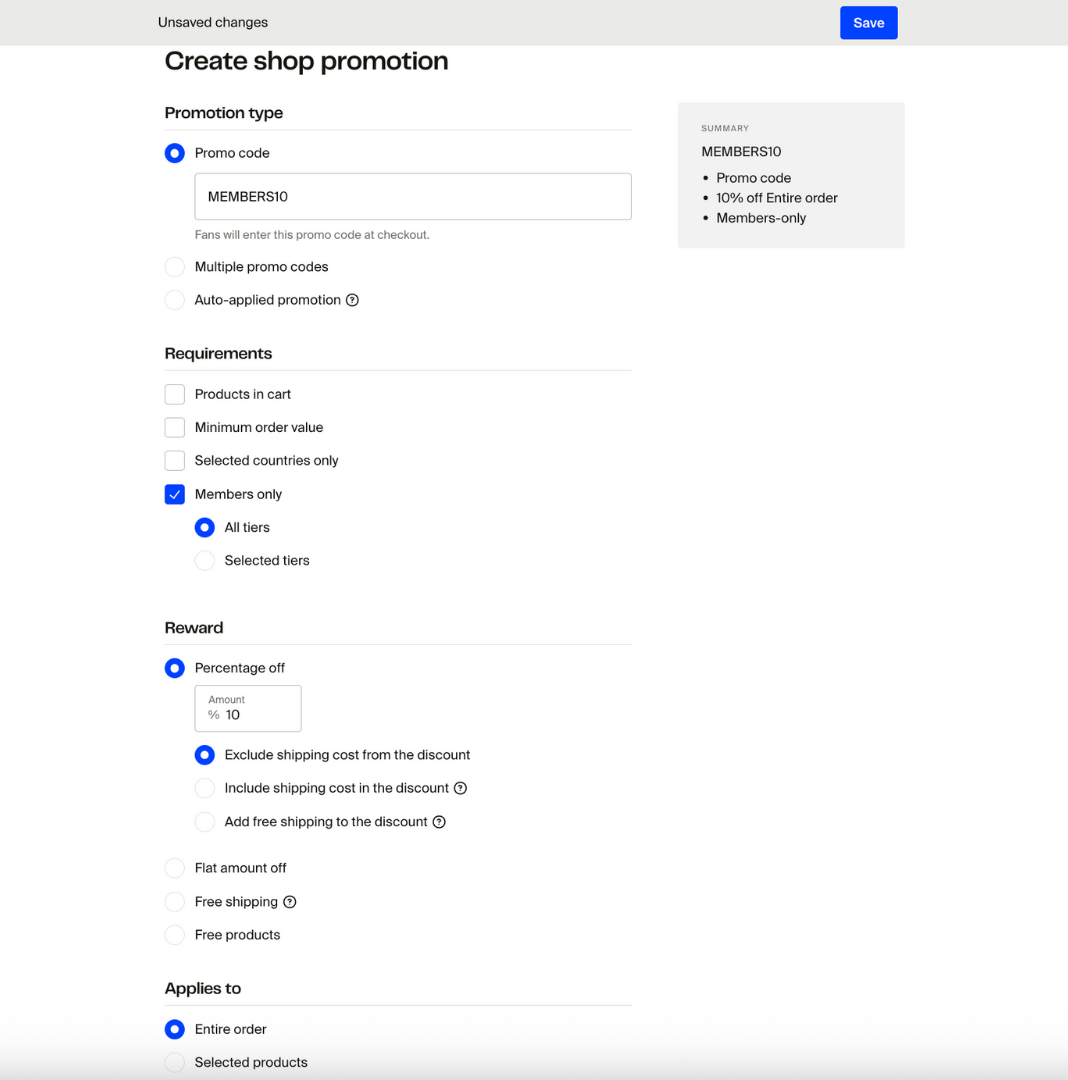This screenshot has width=1068, height=1080.
Task: Click help icon next to Auto-applied promotion
Action: (x=352, y=300)
